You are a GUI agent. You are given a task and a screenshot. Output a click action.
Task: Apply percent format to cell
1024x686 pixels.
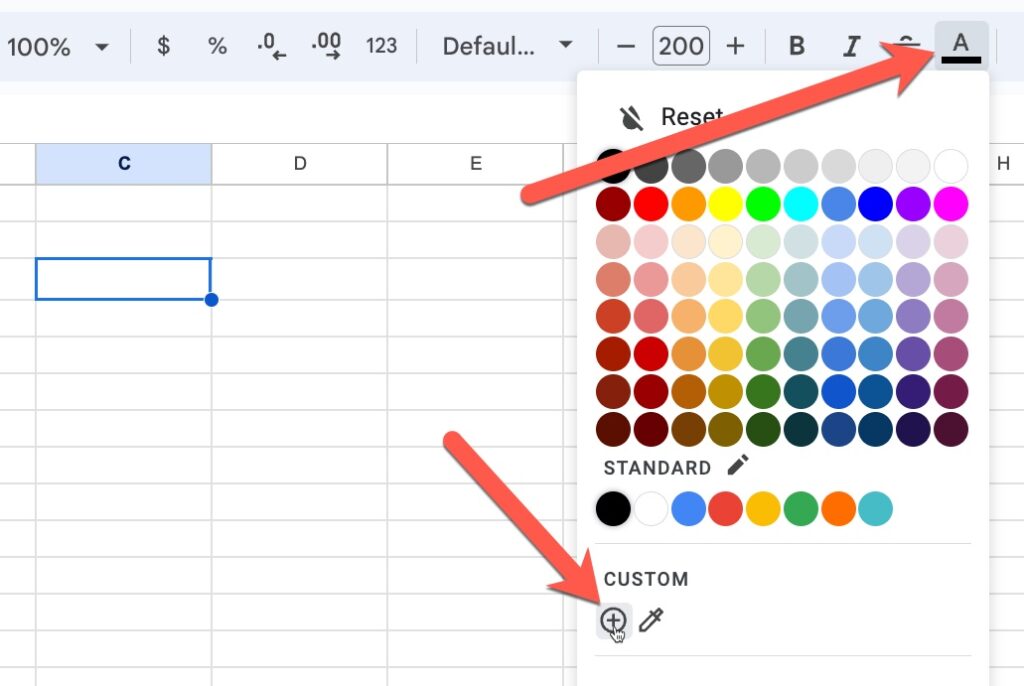(x=217, y=46)
